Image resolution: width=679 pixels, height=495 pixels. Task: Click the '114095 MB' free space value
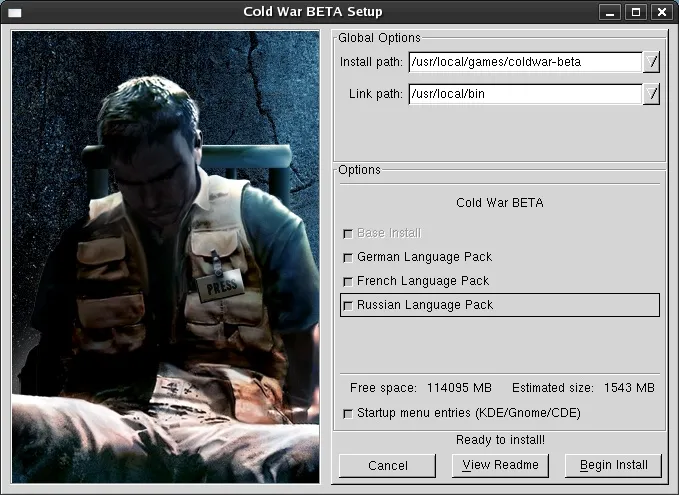coord(459,388)
